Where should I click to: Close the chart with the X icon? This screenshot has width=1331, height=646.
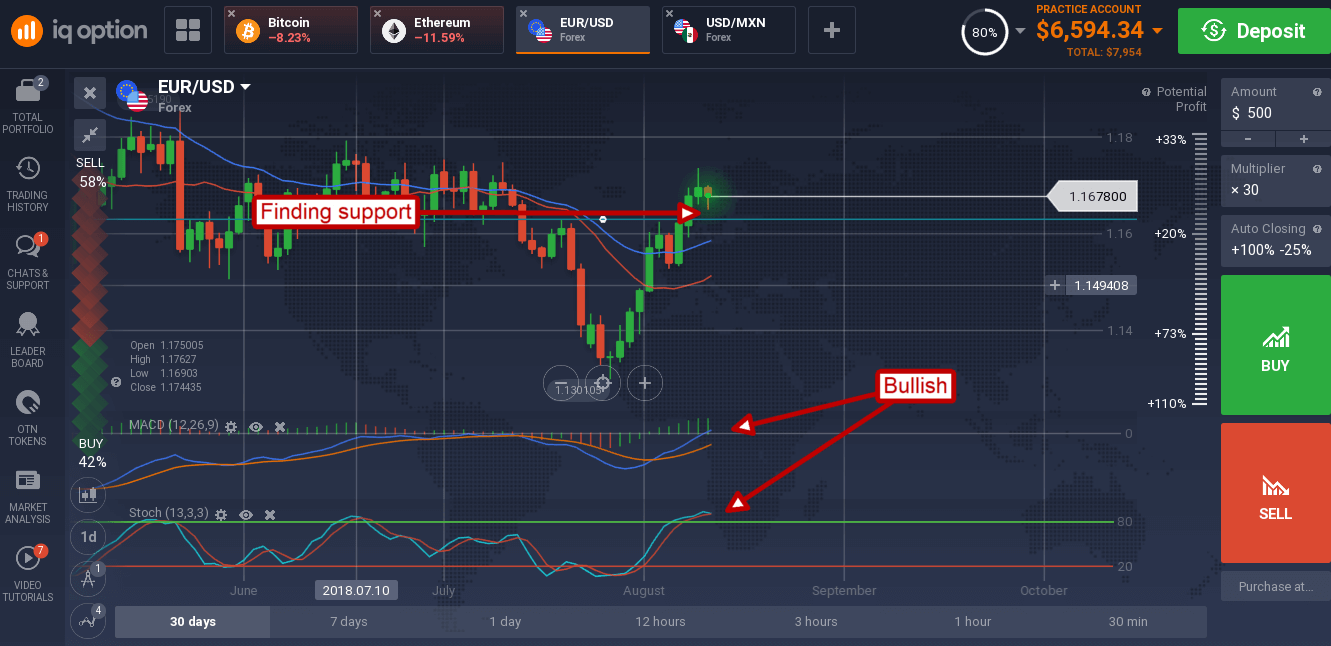point(90,93)
